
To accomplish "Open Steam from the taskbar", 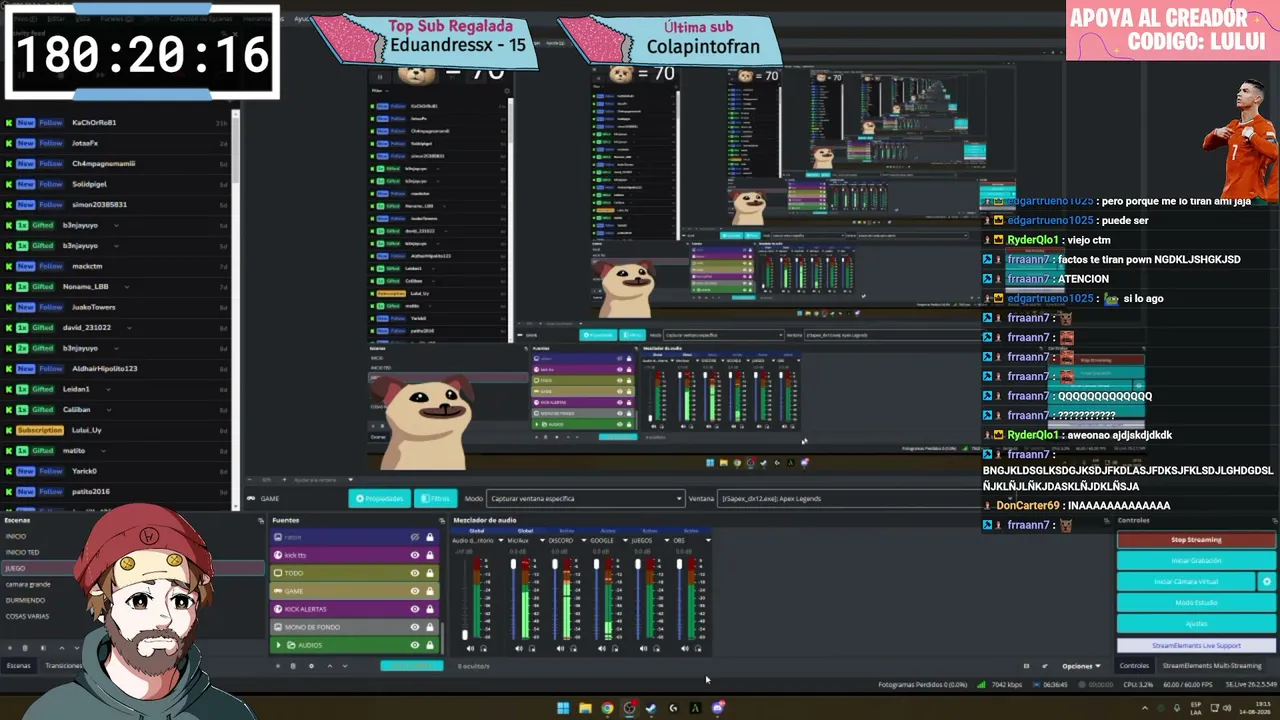I will pos(651,708).
